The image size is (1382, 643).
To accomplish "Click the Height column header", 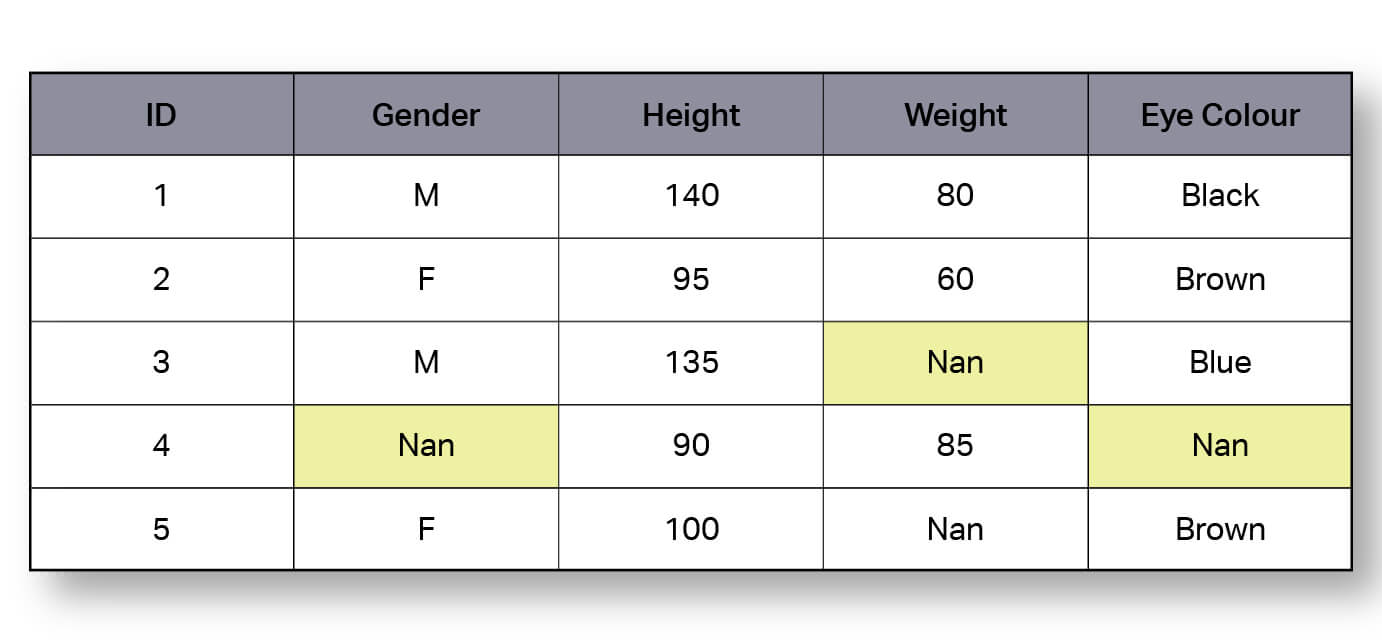I will 691,114.
